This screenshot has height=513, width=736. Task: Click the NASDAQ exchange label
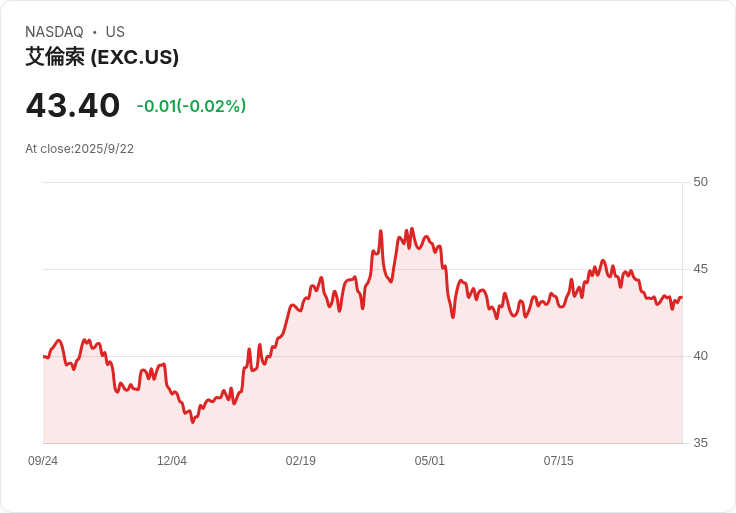[54, 32]
